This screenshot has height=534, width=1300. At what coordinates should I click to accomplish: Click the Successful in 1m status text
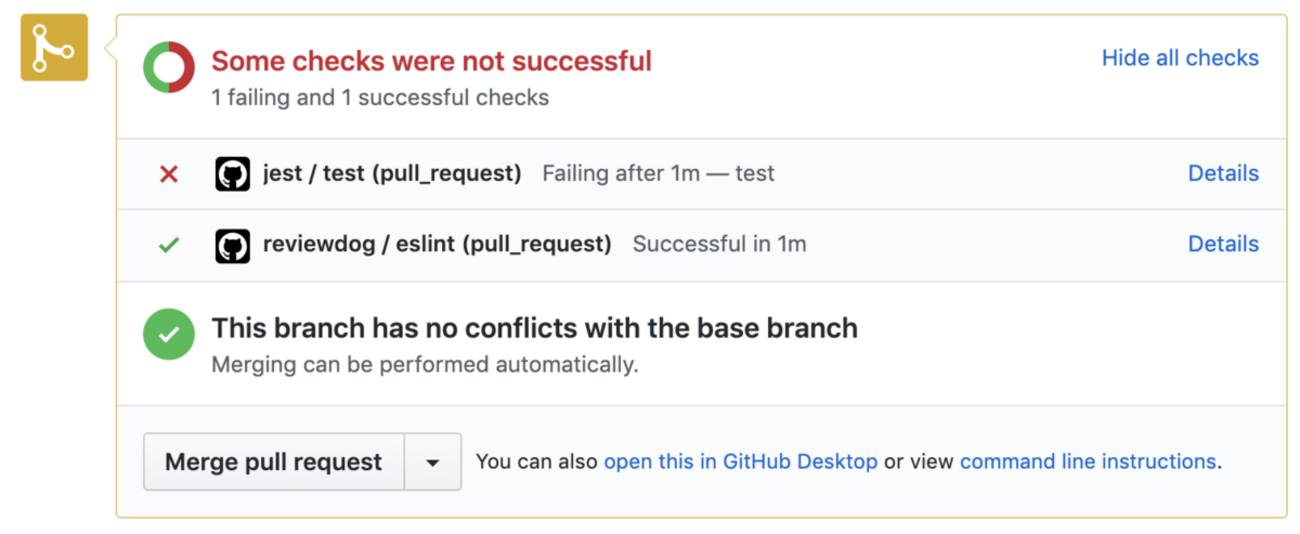pos(719,245)
